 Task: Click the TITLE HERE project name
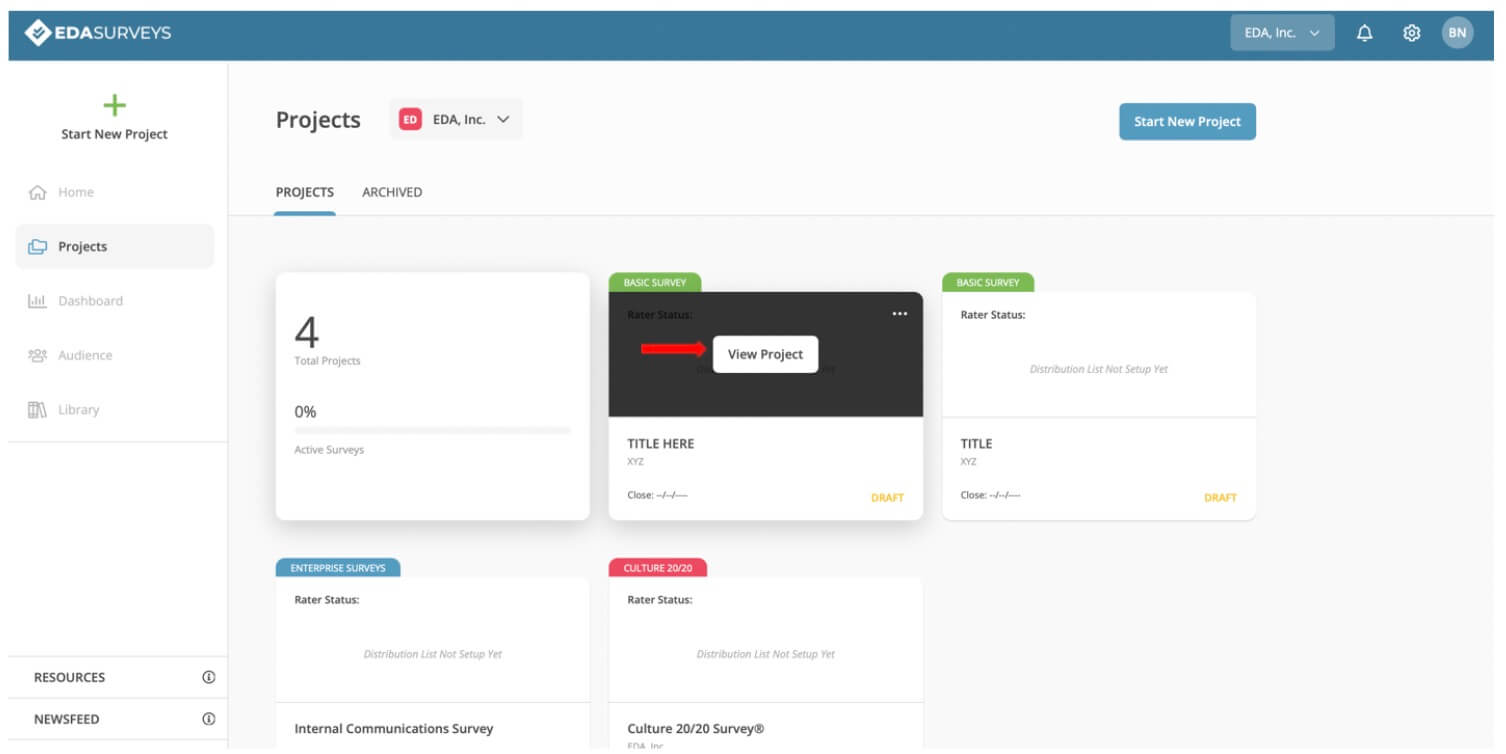pyautogui.click(x=660, y=443)
